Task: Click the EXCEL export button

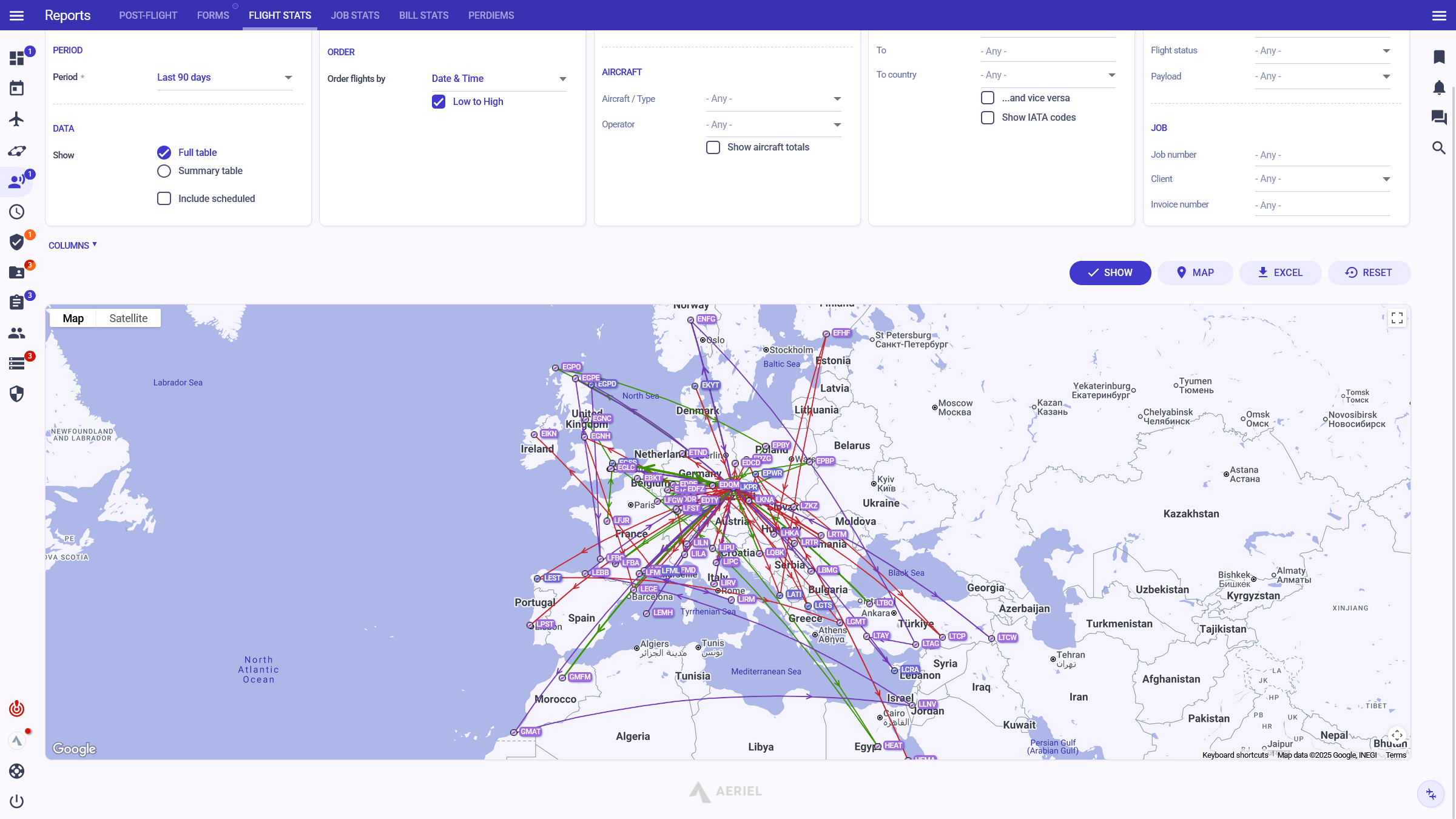Action: click(1280, 273)
